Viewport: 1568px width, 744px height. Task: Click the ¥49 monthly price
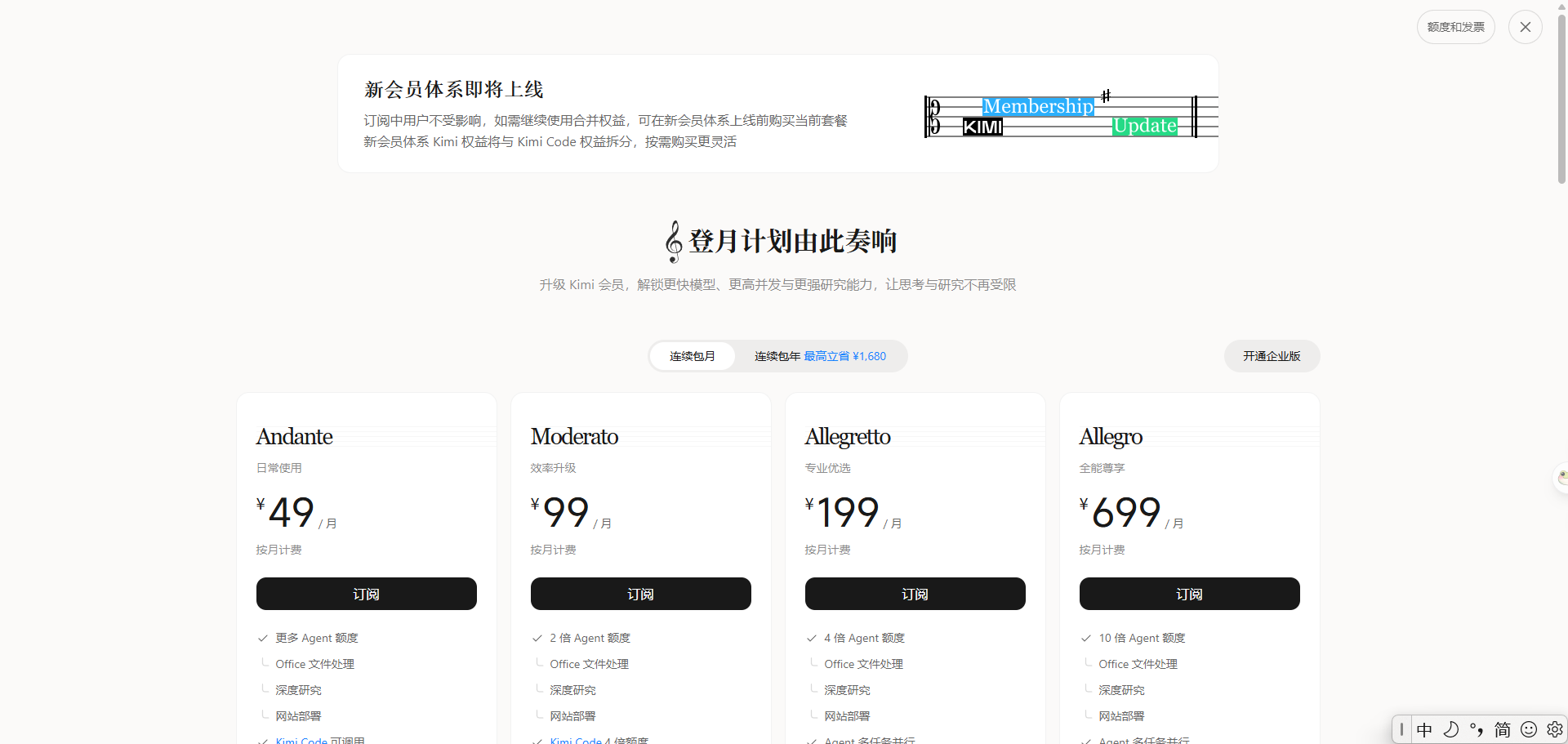point(296,513)
